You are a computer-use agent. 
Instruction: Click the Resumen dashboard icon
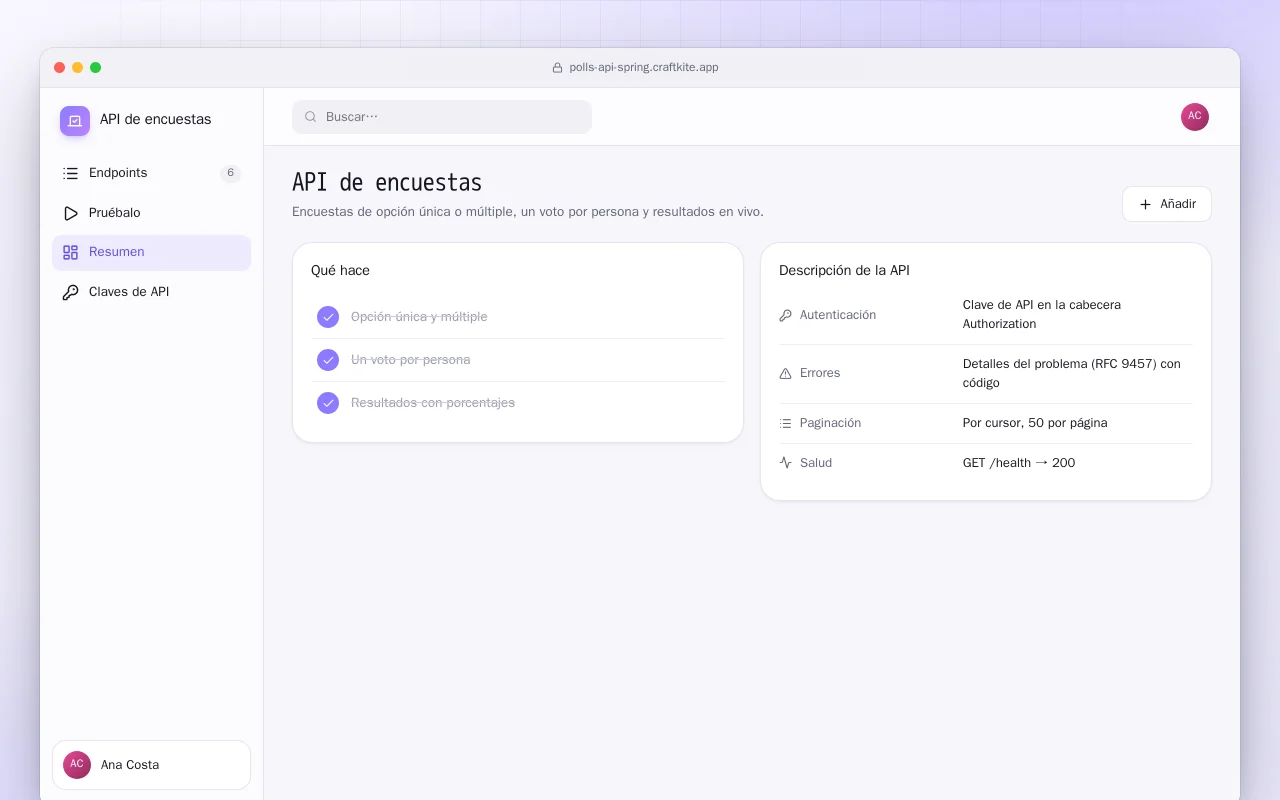pyautogui.click(x=70, y=252)
